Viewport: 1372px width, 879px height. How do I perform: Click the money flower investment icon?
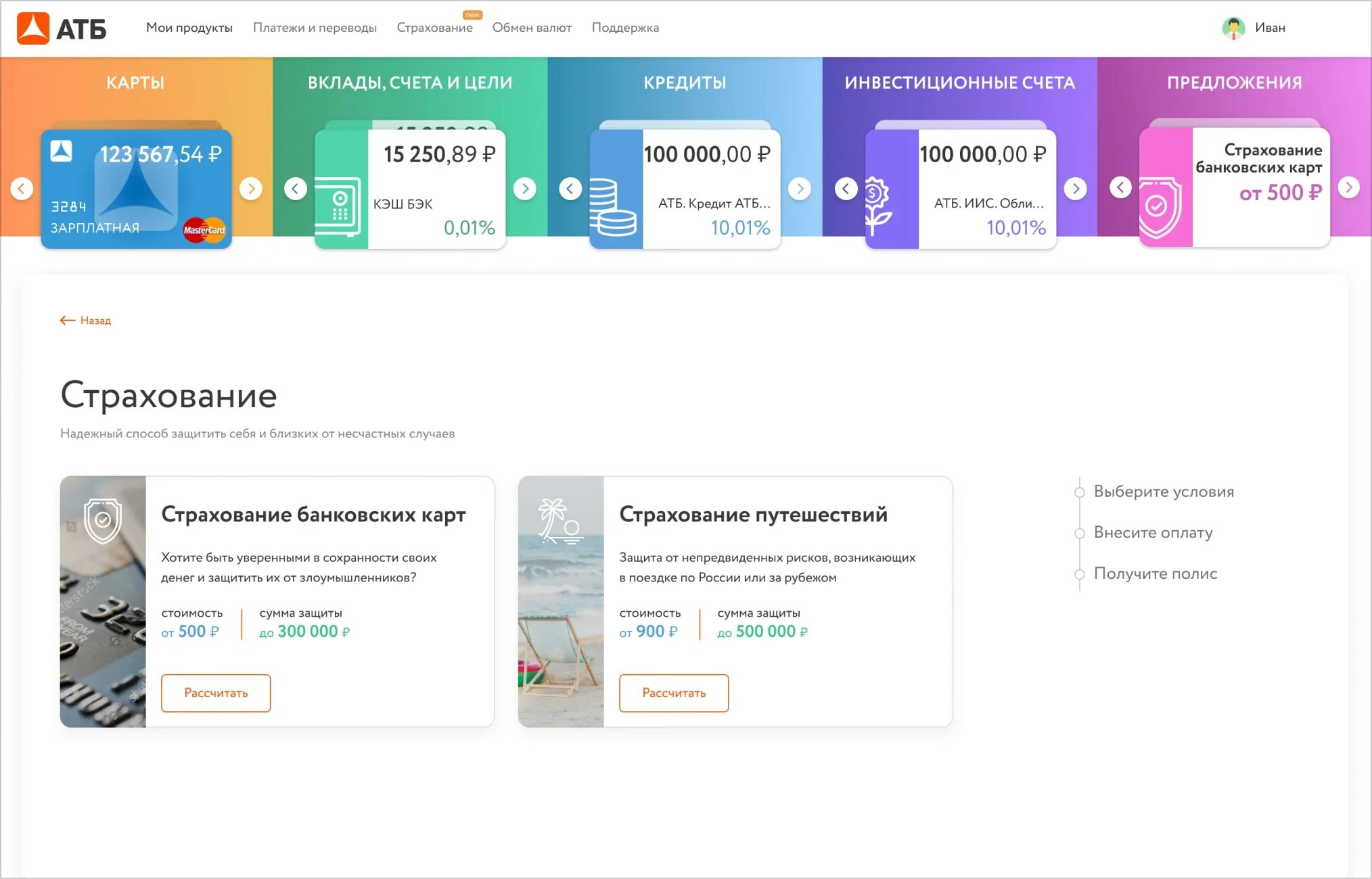pos(877,206)
